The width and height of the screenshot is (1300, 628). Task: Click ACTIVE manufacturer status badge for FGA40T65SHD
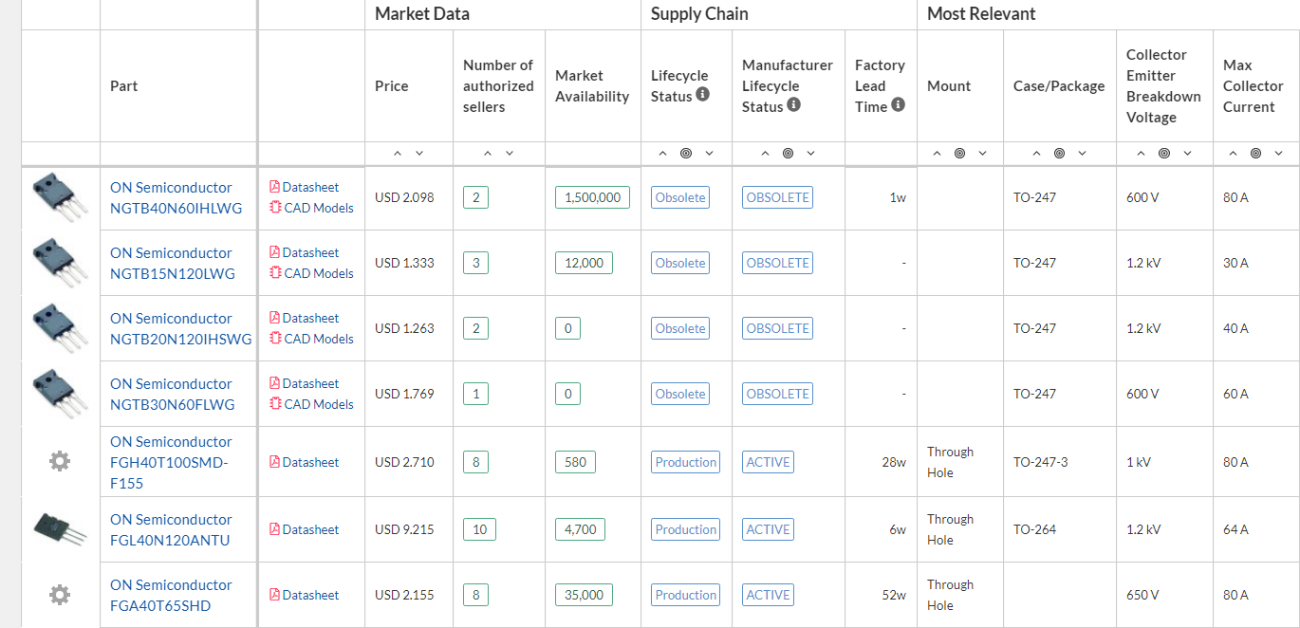(768, 595)
